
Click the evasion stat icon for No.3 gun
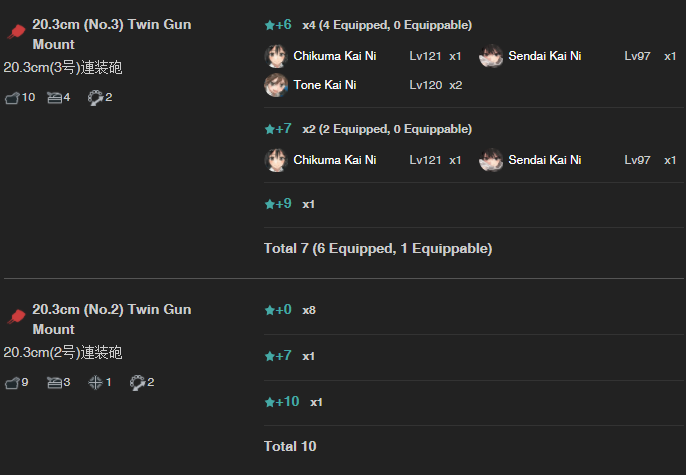tap(95, 98)
